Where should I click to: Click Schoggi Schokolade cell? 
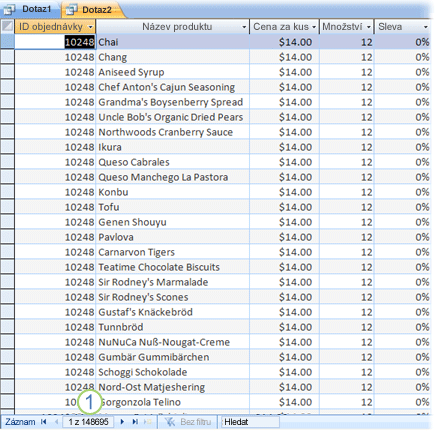tap(173, 372)
